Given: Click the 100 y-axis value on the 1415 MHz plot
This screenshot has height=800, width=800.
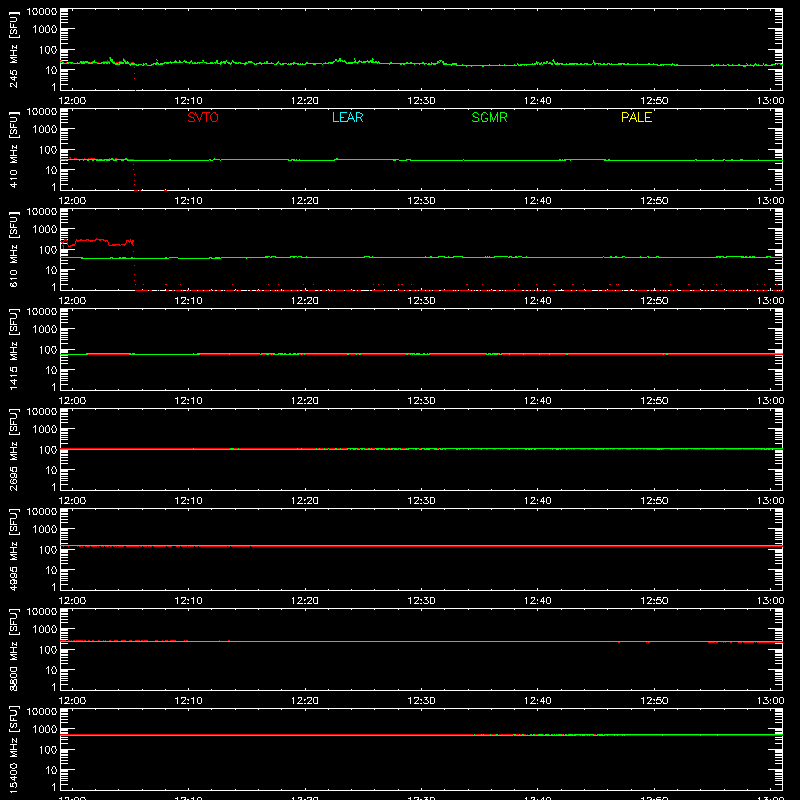Looking at the screenshot, I should pyautogui.click(x=48, y=350).
